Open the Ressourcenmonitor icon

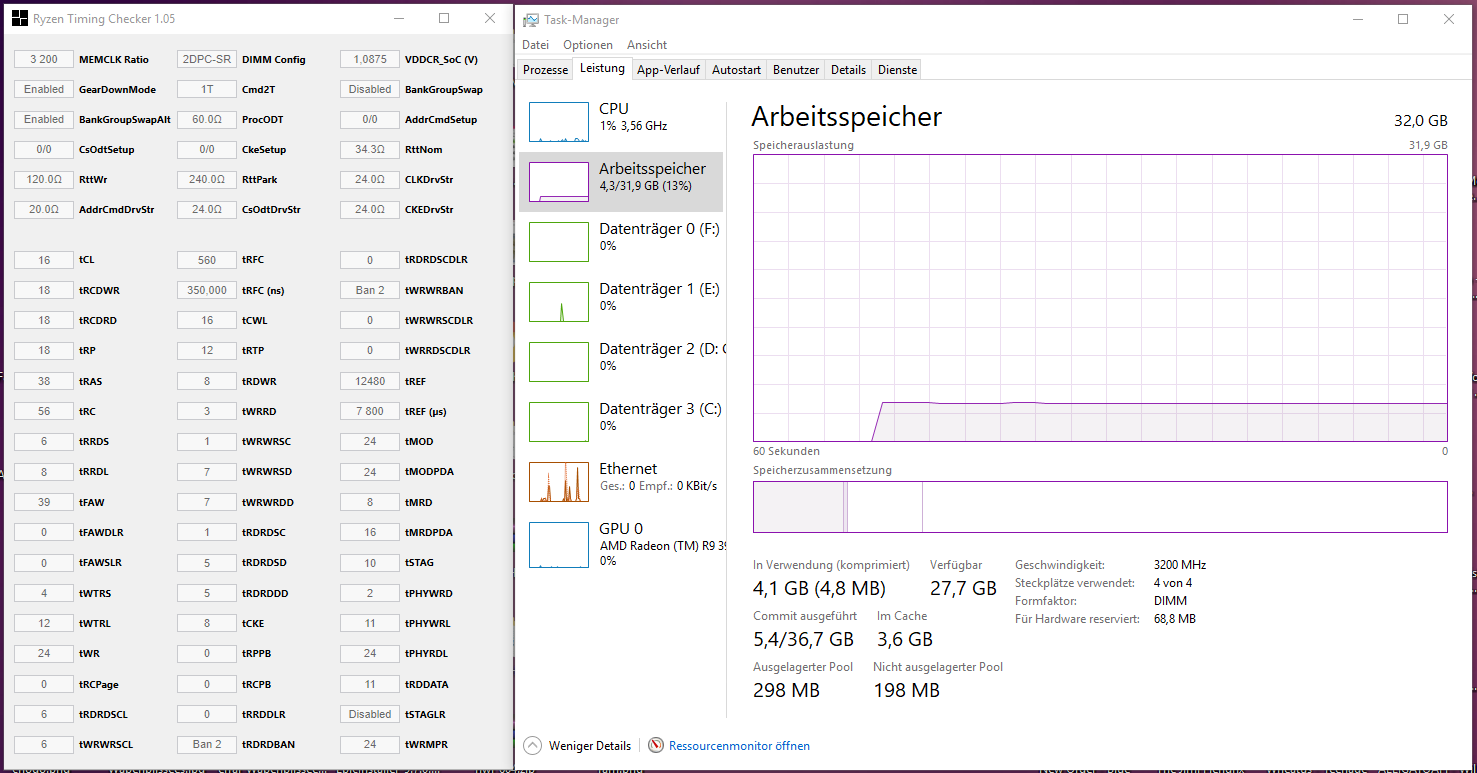tap(656, 745)
